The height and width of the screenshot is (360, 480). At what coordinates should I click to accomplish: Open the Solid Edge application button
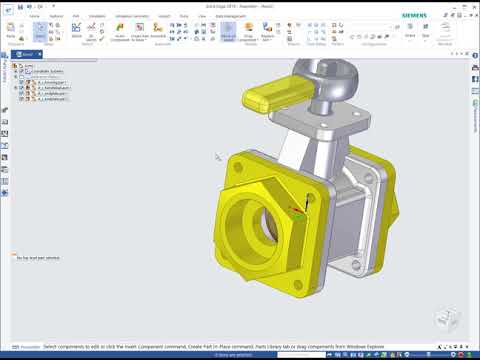point(8,10)
